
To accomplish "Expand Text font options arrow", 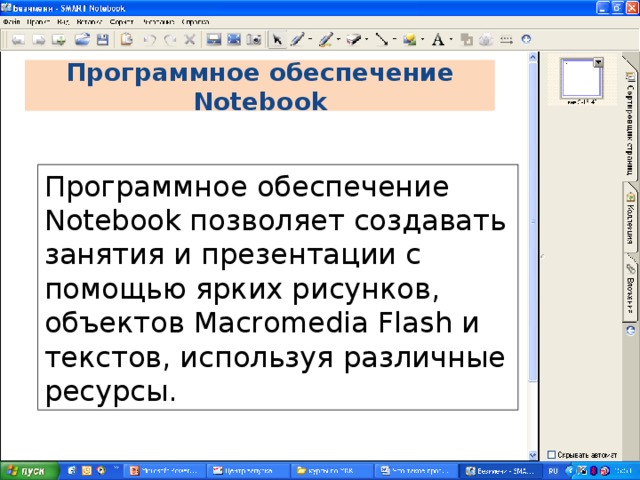I will coord(451,39).
